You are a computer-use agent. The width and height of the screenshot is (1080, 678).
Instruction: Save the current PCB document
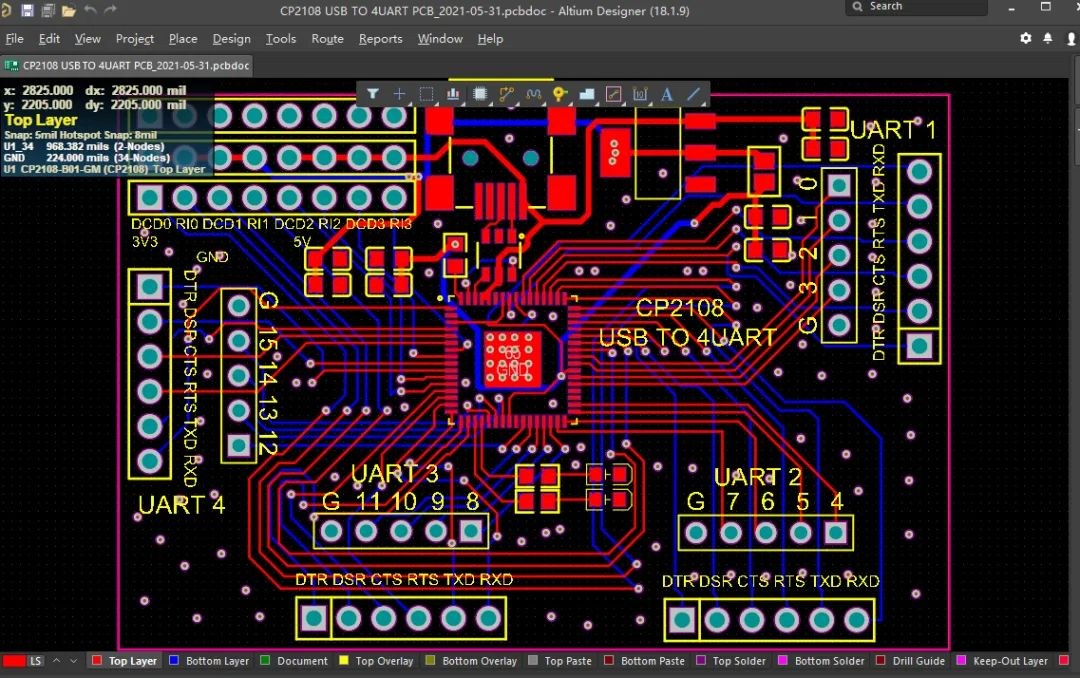(x=28, y=10)
